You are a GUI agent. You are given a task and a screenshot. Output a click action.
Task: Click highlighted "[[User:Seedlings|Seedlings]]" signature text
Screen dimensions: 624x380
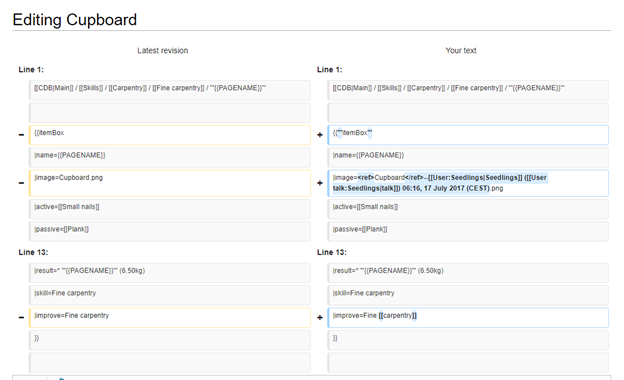click(475, 177)
